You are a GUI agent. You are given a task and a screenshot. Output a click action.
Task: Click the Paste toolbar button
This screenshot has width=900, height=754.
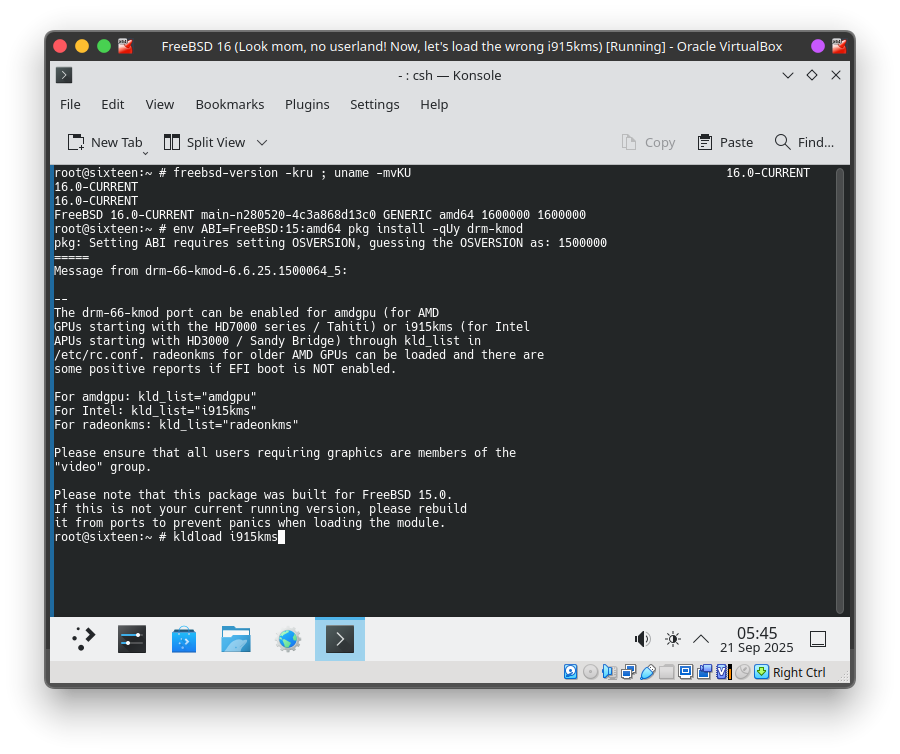click(x=725, y=142)
